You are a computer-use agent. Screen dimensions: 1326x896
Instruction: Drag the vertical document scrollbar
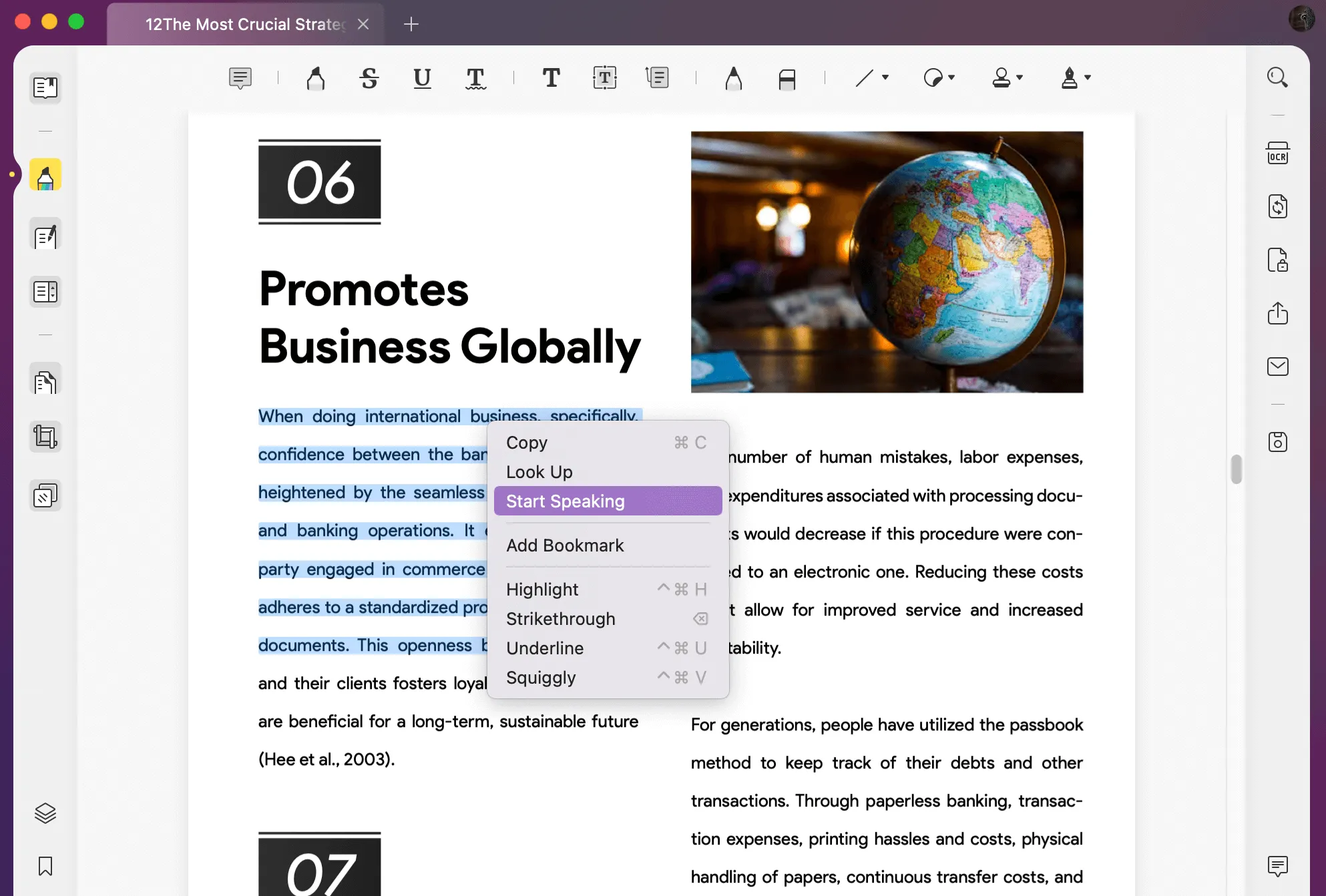[1235, 470]
